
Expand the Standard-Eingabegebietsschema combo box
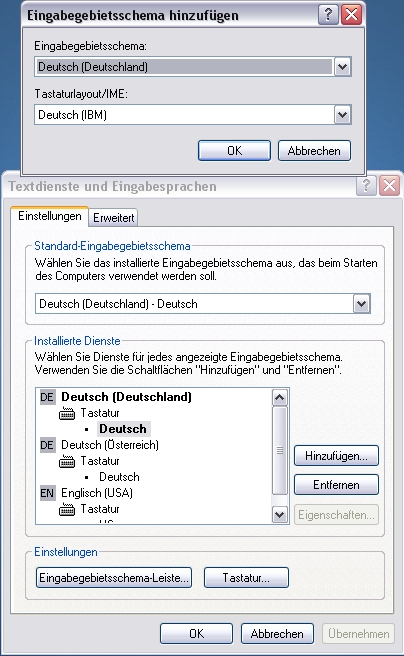(x=361, y=304)
